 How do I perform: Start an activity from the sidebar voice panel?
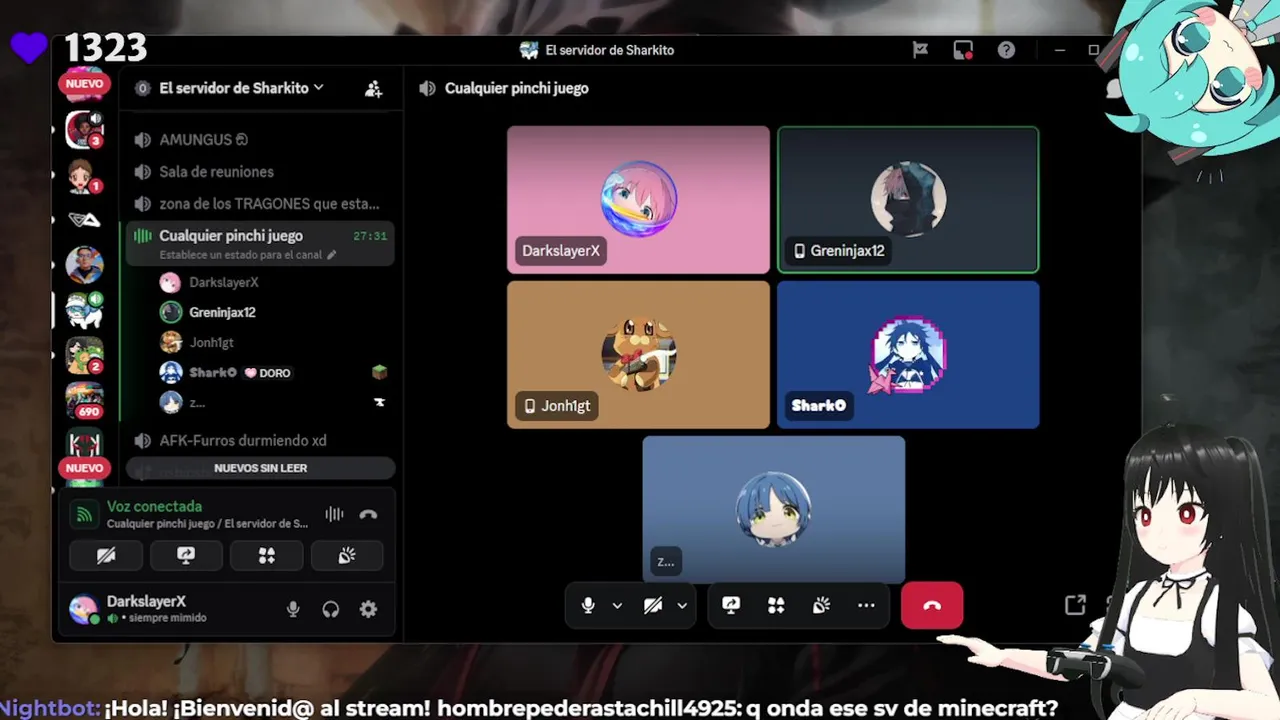266,556
